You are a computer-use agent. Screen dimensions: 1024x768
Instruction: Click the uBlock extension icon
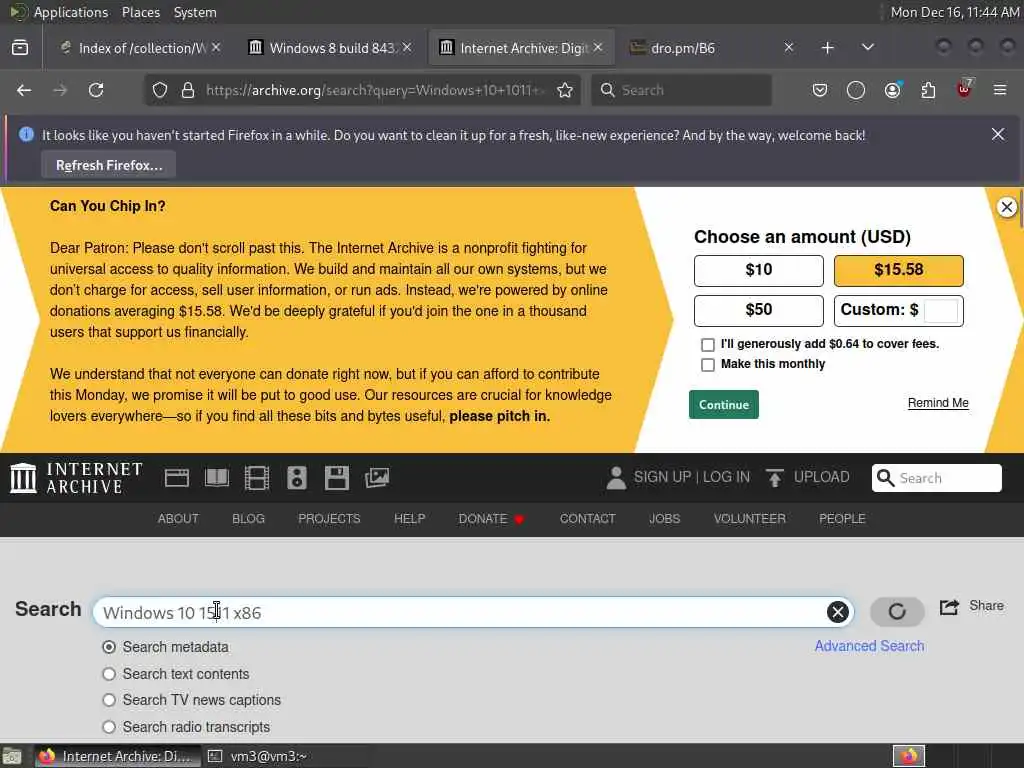[964, 89]
